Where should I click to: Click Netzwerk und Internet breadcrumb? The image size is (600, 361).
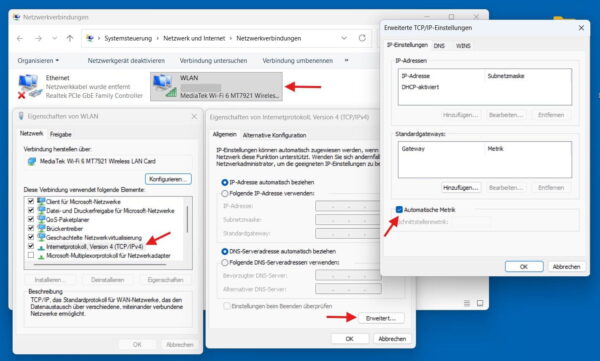194,38
